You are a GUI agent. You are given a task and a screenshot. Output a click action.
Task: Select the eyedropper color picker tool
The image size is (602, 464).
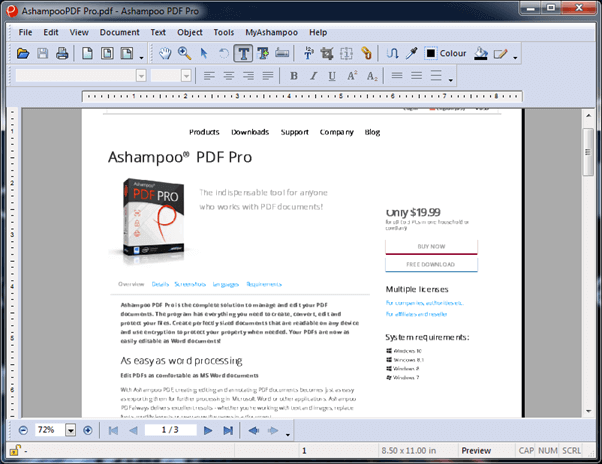pos(412,53)
